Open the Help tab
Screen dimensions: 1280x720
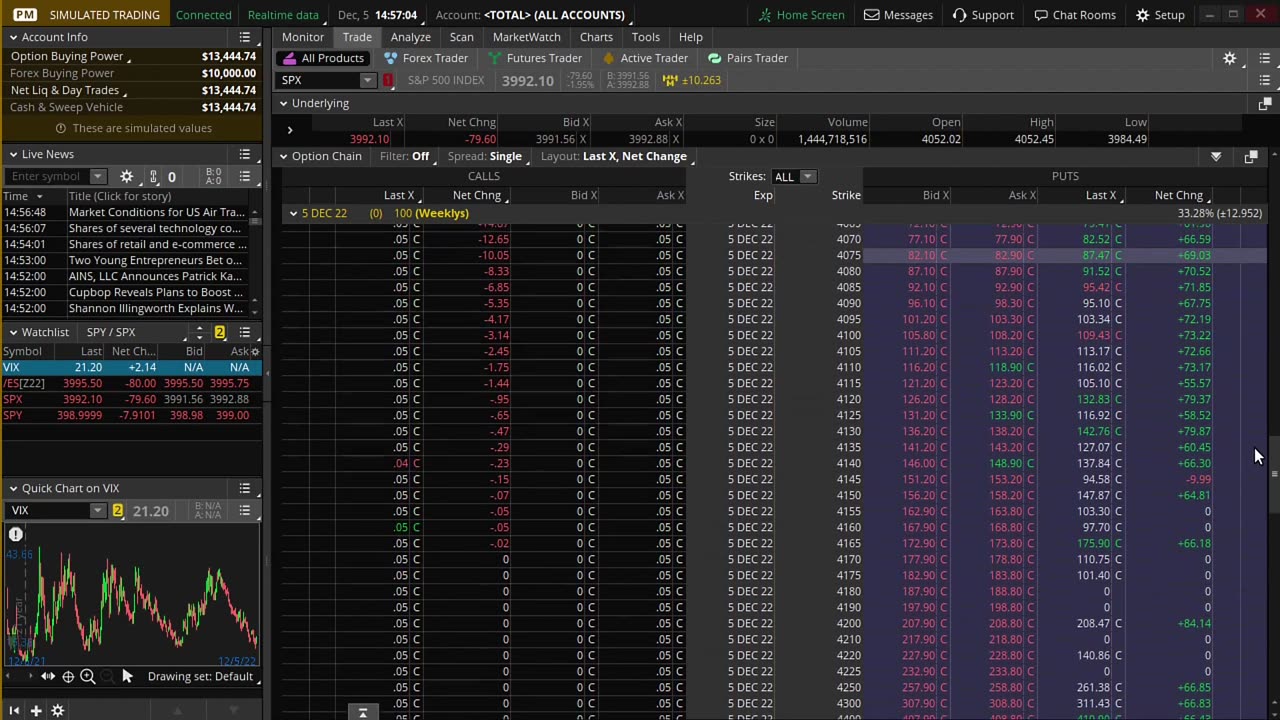pos(691,37)
